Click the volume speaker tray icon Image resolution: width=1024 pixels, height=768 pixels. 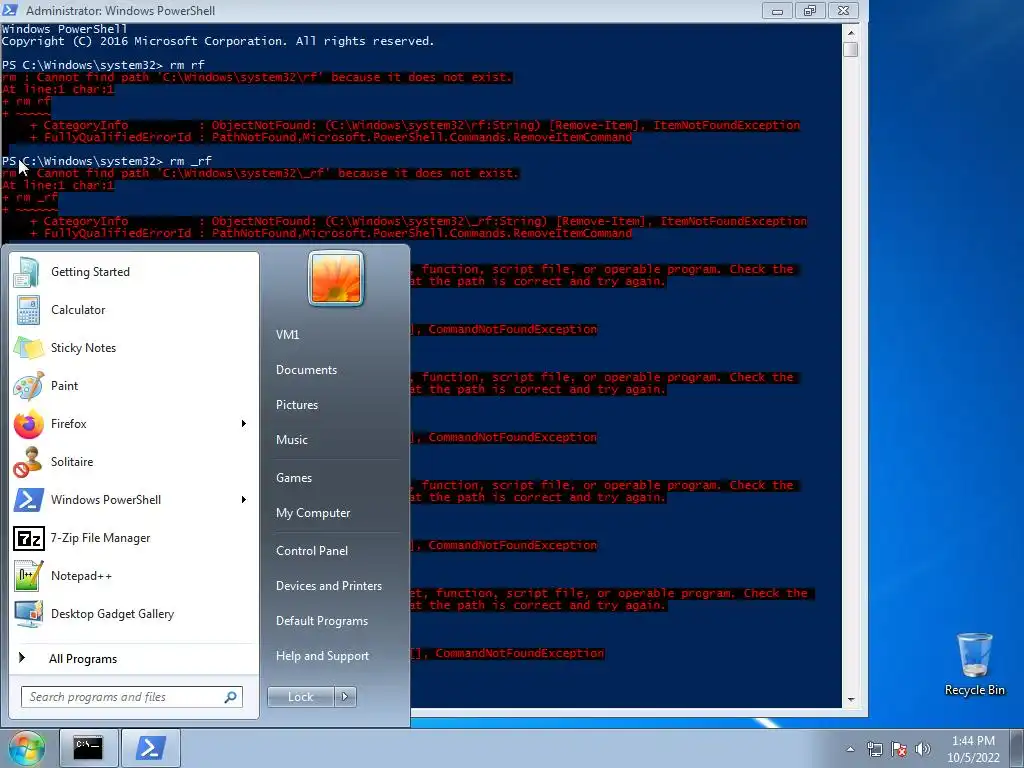(x=923, y=749)
